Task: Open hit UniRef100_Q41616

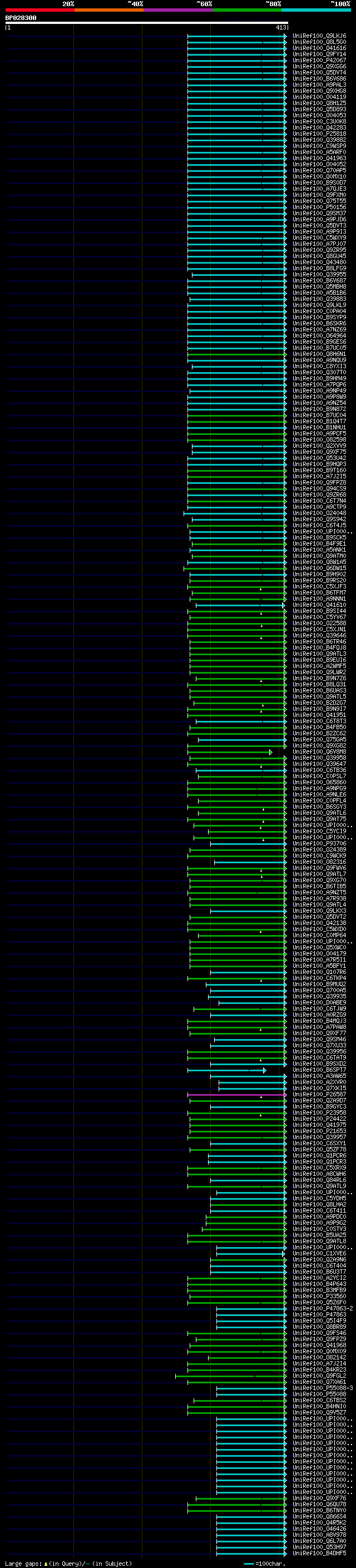Action: [319, 48]
